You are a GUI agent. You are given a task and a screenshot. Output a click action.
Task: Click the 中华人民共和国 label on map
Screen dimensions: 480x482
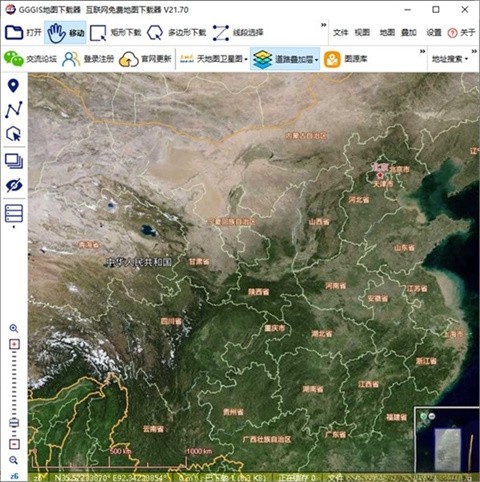click(138, 262)
